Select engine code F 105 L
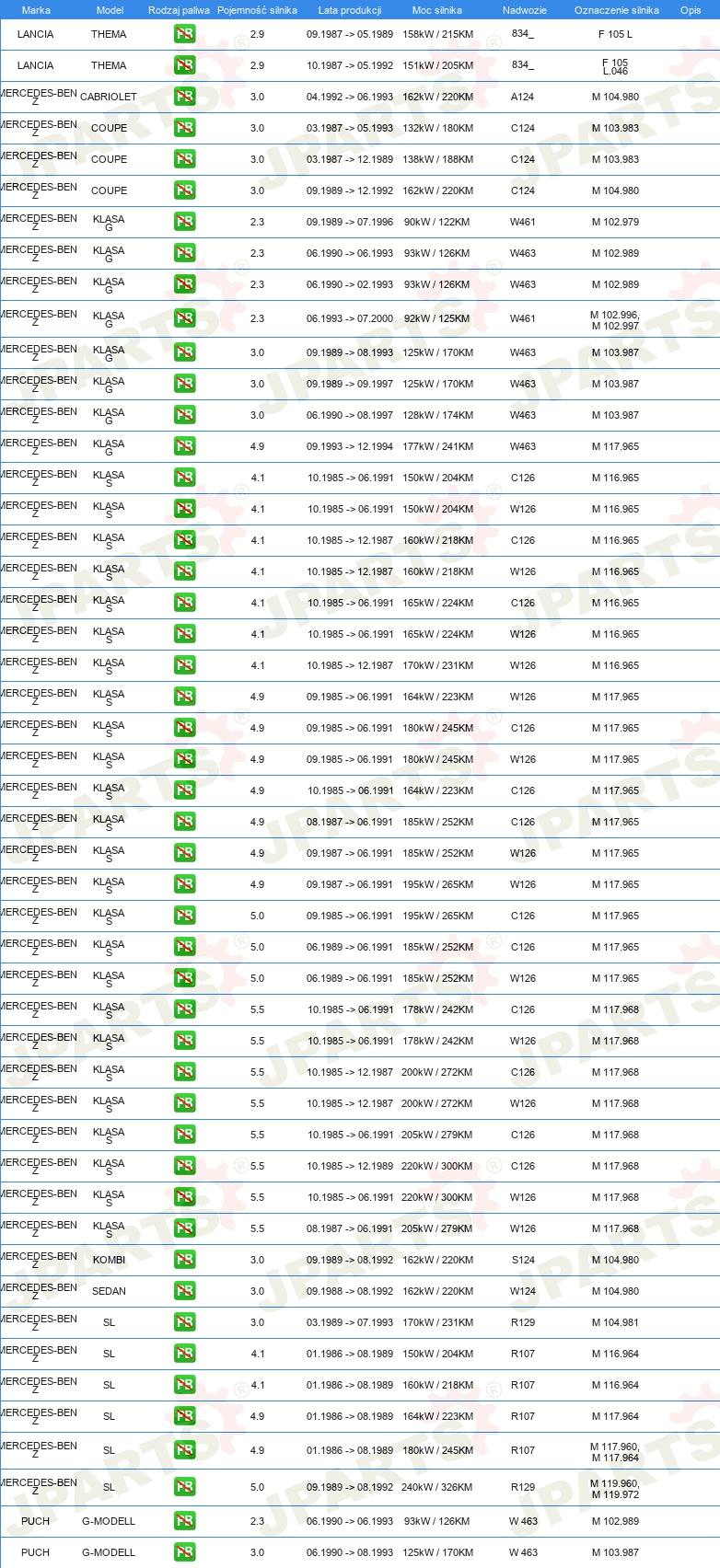 615,34
